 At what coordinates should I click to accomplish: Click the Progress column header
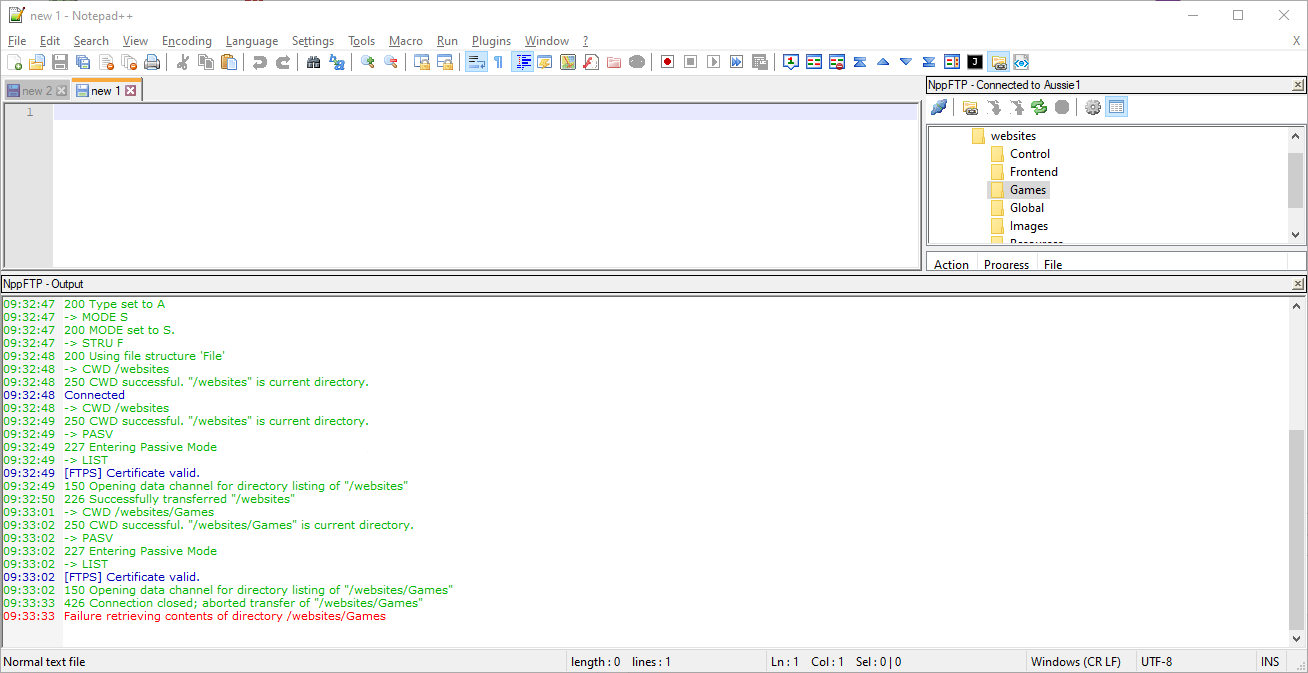1006,264
